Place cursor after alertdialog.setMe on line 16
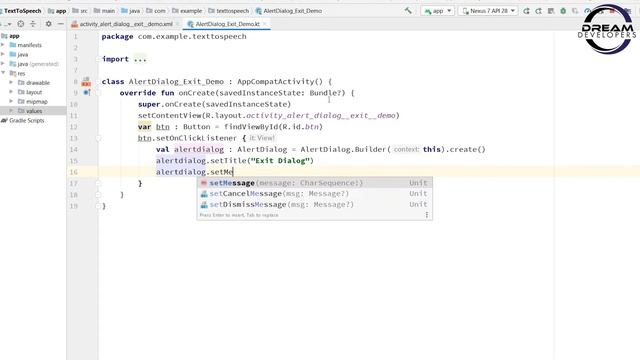The height and width of the screenshot is (360, 640). (233, 172)
